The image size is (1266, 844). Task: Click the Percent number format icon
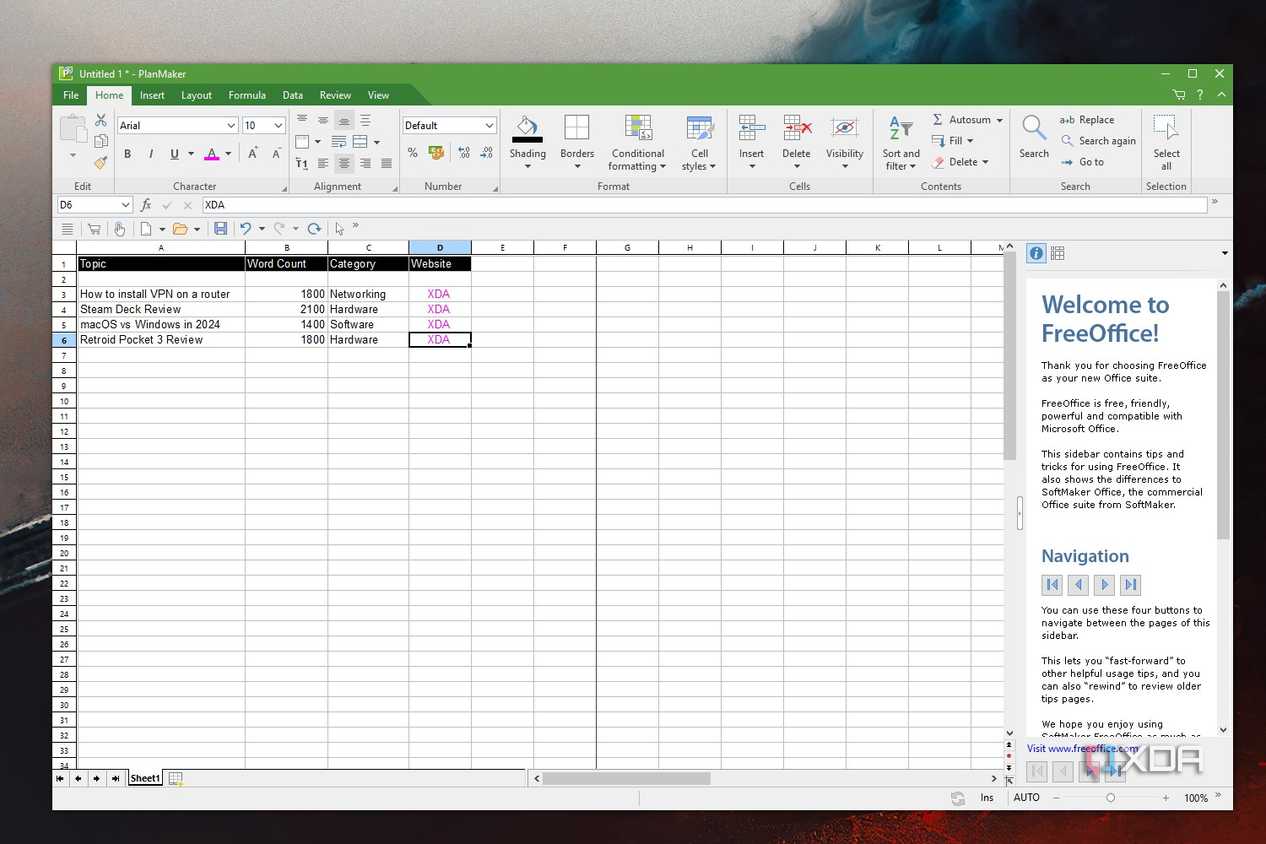click(412, 153)
